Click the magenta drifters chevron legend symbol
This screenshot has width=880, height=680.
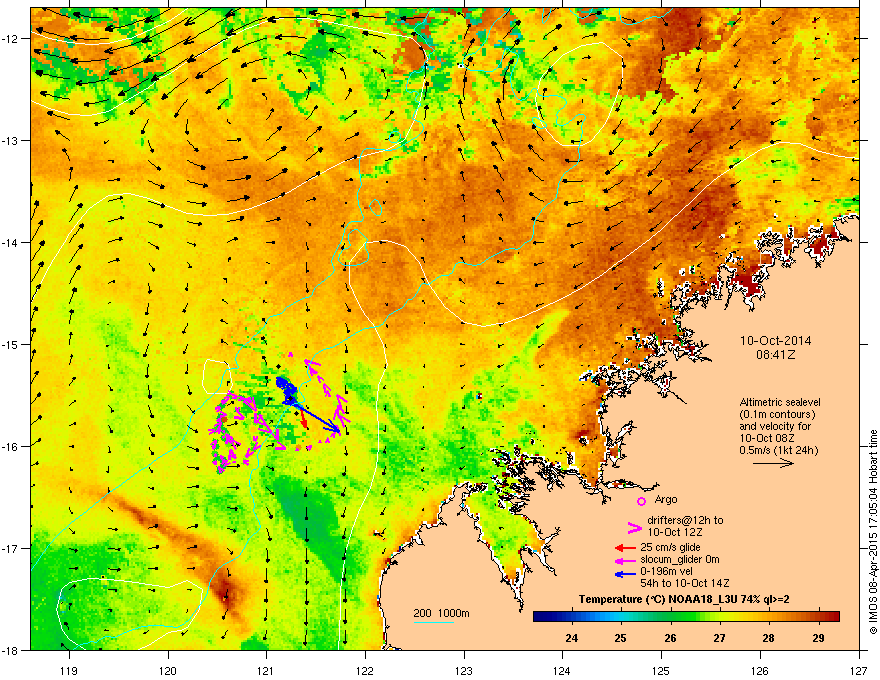tap(634, 528)
